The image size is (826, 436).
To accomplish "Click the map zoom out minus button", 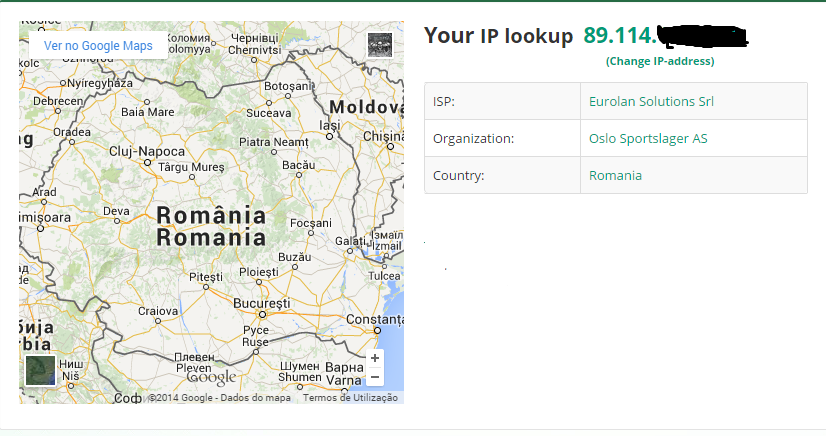I will click(x=375, y=377).
